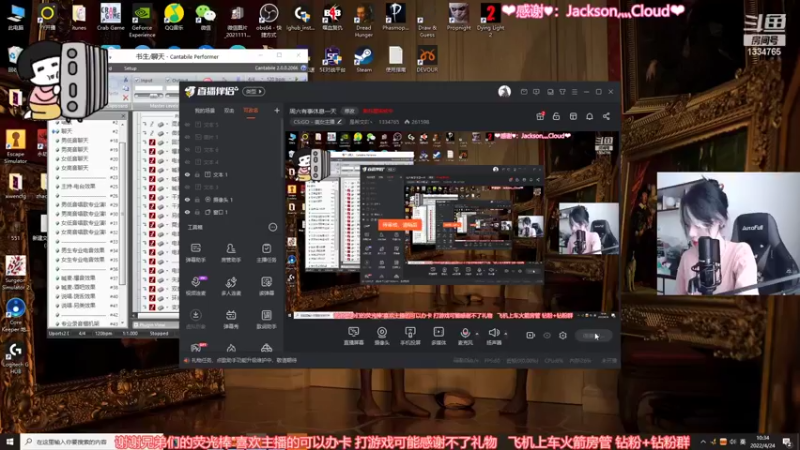Image resolution: width=800 pixels, height=450 pixels.
Task: Click the streamer avatar in the title bar
Action: tap(504, 92)
